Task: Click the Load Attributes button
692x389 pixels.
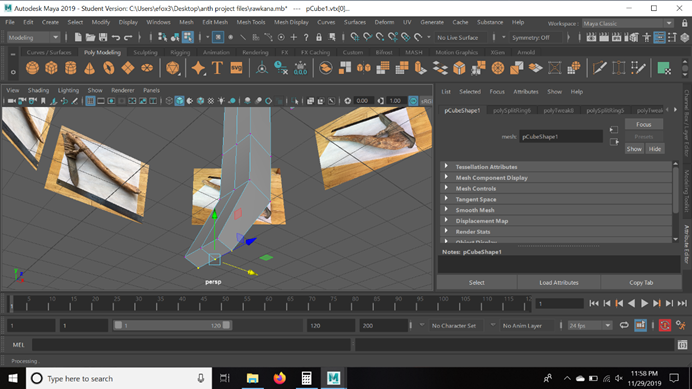Action: tap(559, 283)
